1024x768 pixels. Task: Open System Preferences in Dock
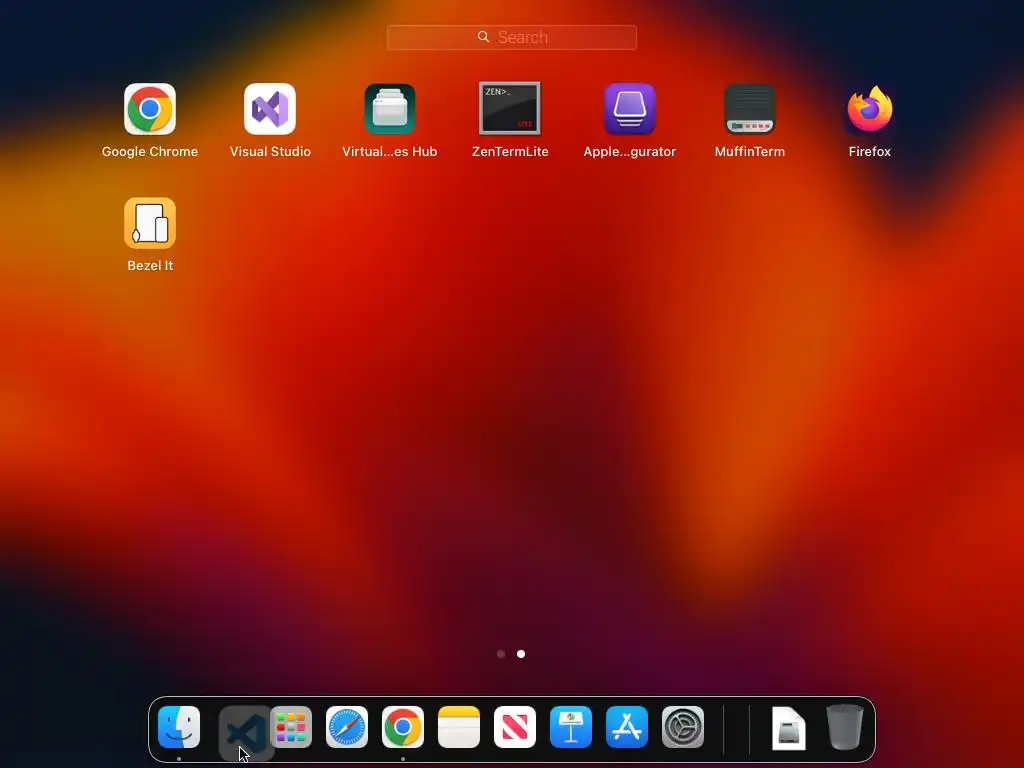pos(683,727)
